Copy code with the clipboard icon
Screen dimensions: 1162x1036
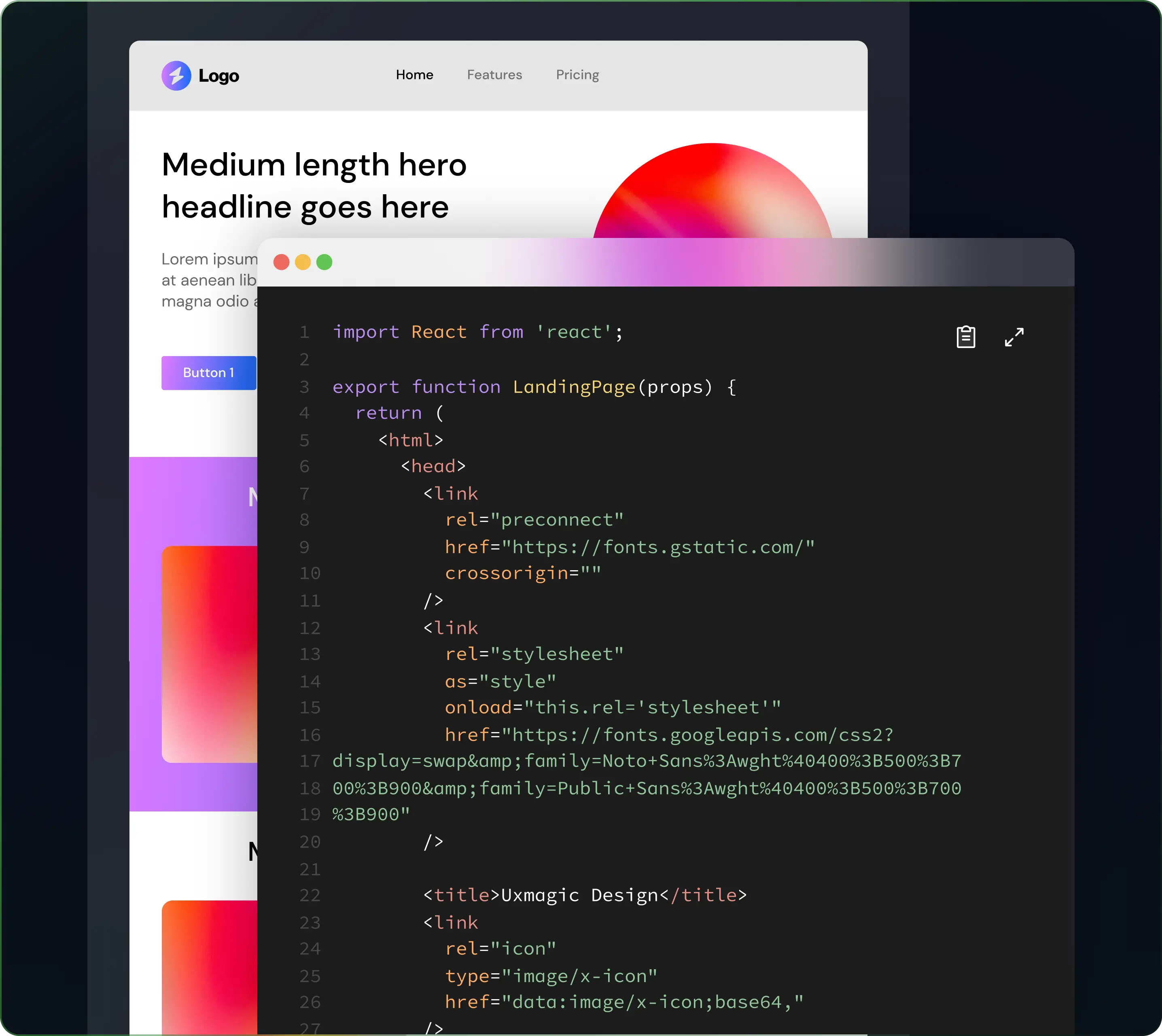pos(966,336)
